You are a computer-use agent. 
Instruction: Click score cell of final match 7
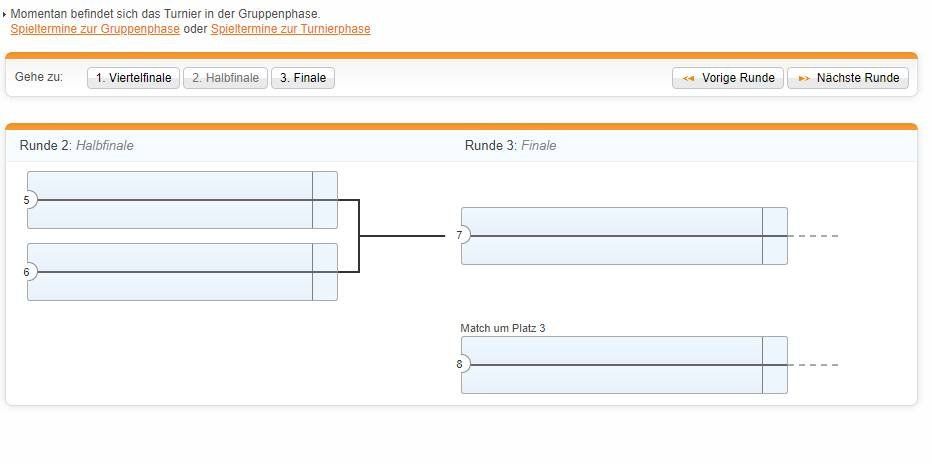[x=775, y=236]
